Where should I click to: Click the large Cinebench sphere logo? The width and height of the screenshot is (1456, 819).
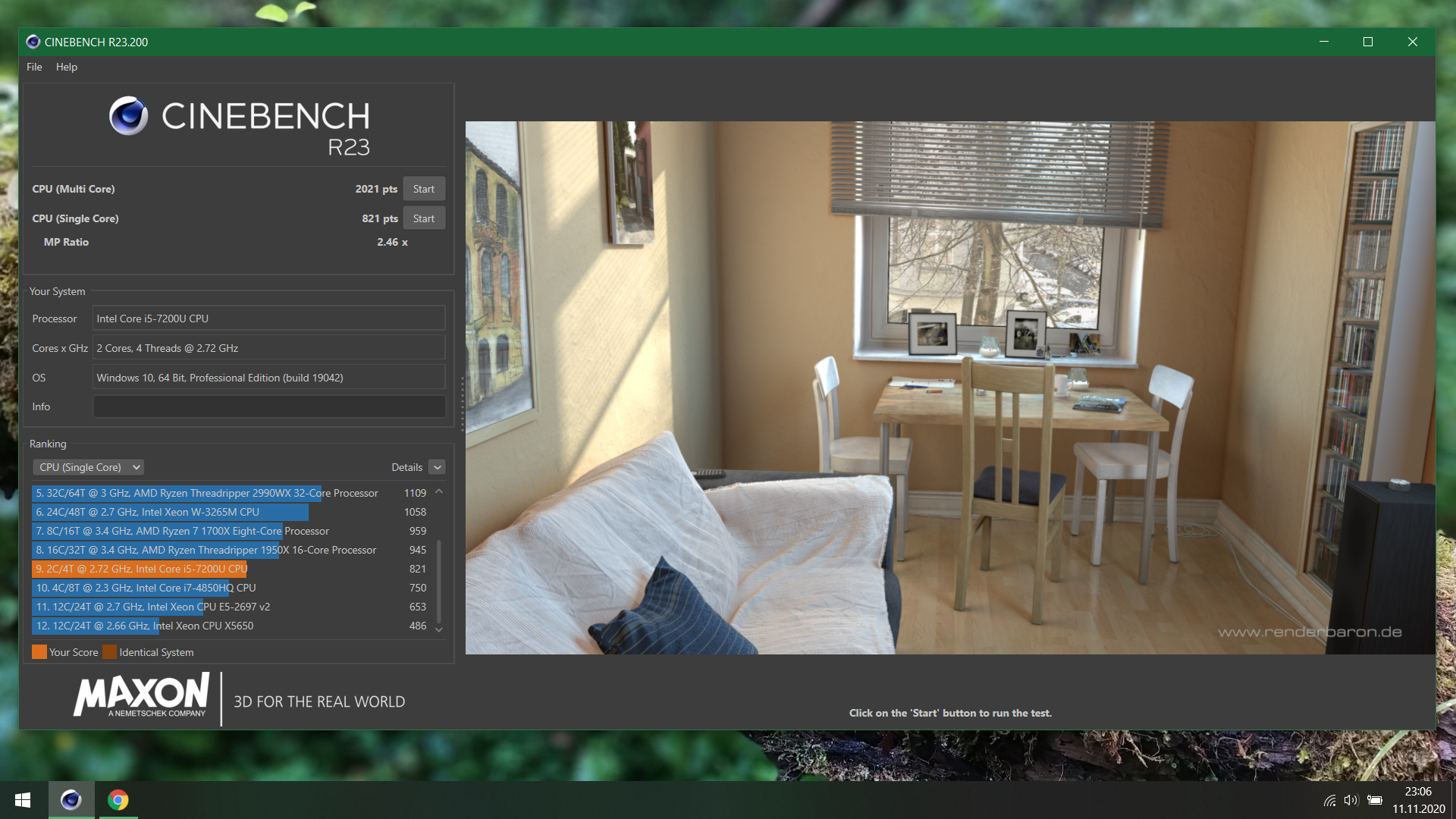click(128, 116)
